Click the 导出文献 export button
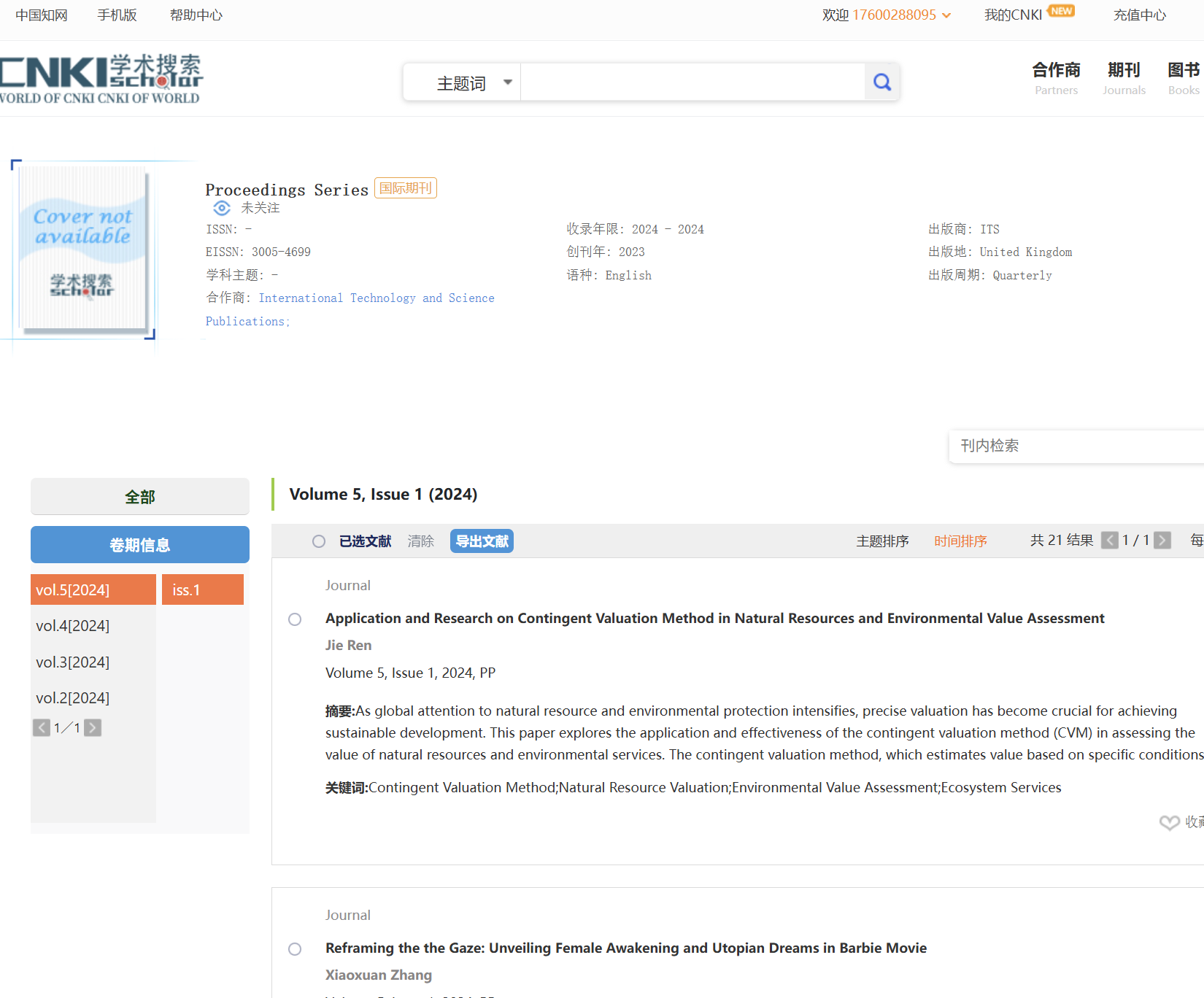Image resolution: width=1204 pixels, height=998 pixels. (482, 541)
